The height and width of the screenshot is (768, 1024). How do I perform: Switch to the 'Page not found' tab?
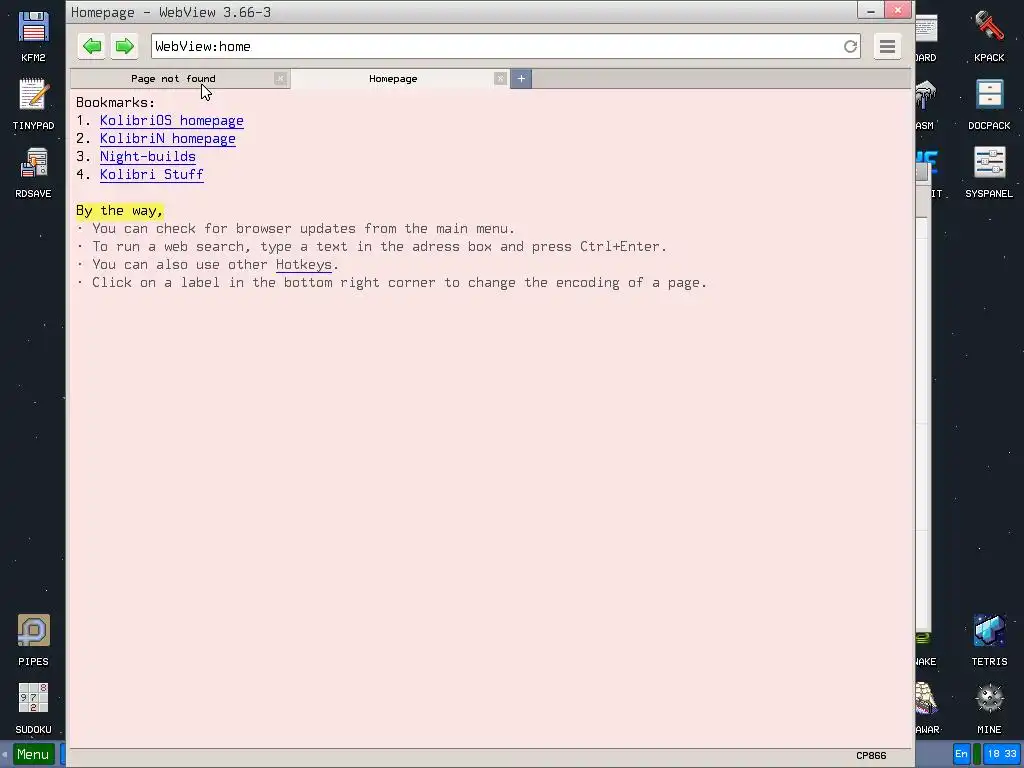pyautogui.click(x=173, y=79)
